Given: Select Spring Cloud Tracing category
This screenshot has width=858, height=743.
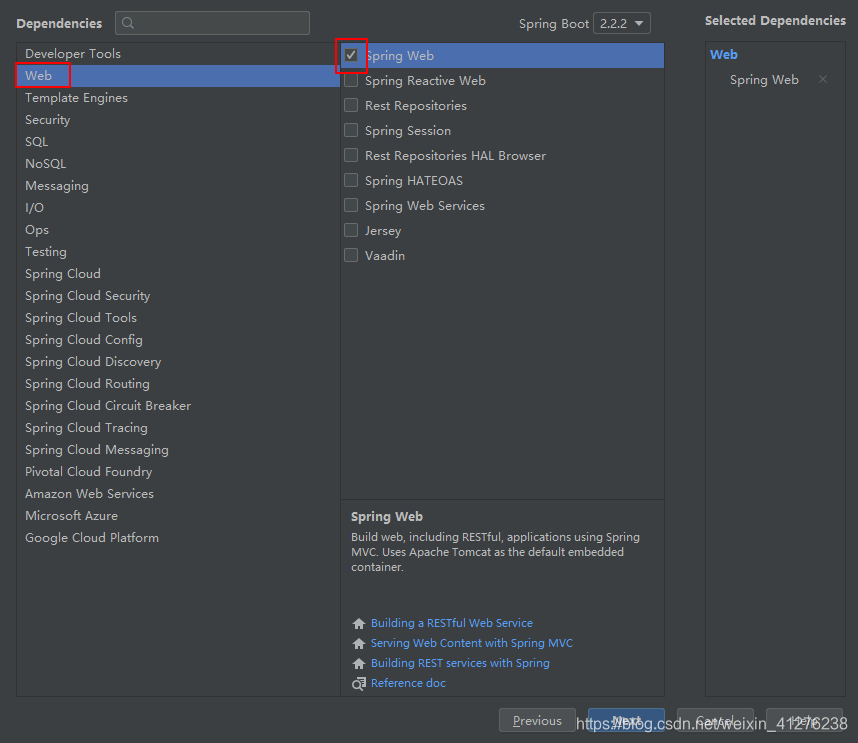Looking at the screenshot, I should (x=178, y=427).
